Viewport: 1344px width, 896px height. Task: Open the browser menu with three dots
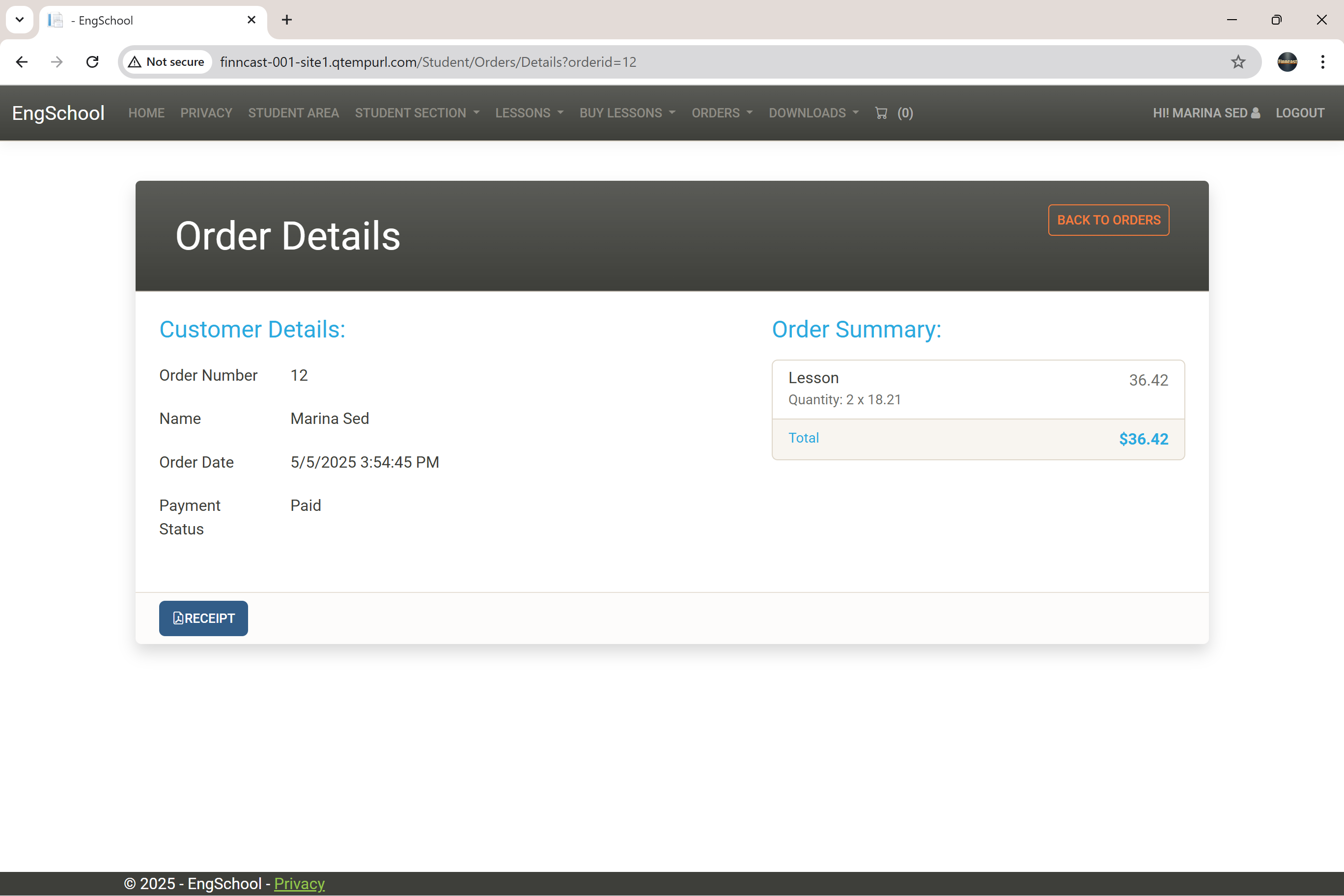tap(1322, 62)
